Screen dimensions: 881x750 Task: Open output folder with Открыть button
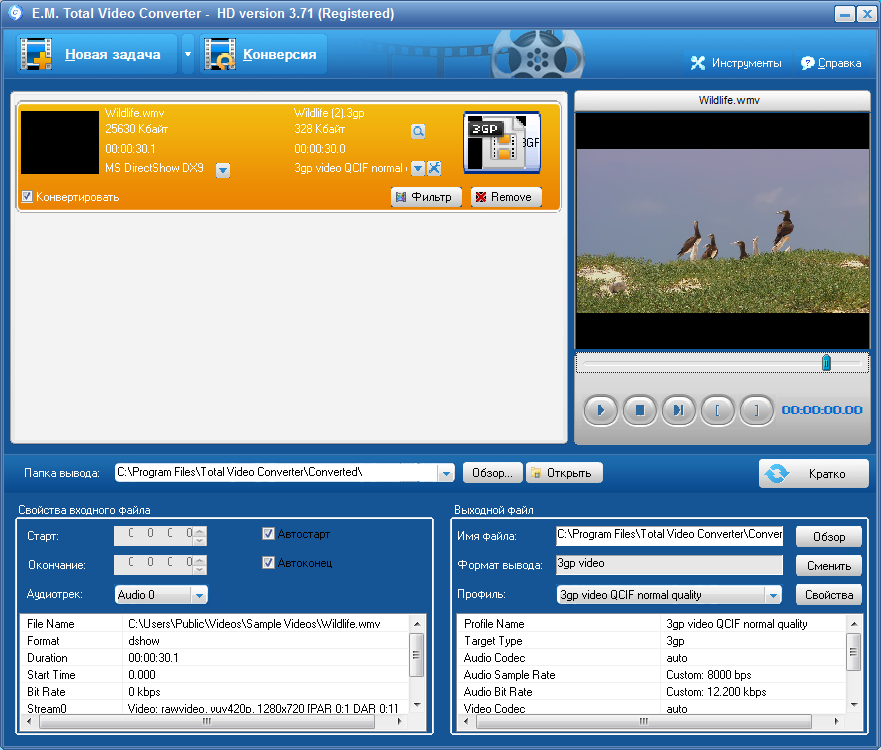click(564, 473)
